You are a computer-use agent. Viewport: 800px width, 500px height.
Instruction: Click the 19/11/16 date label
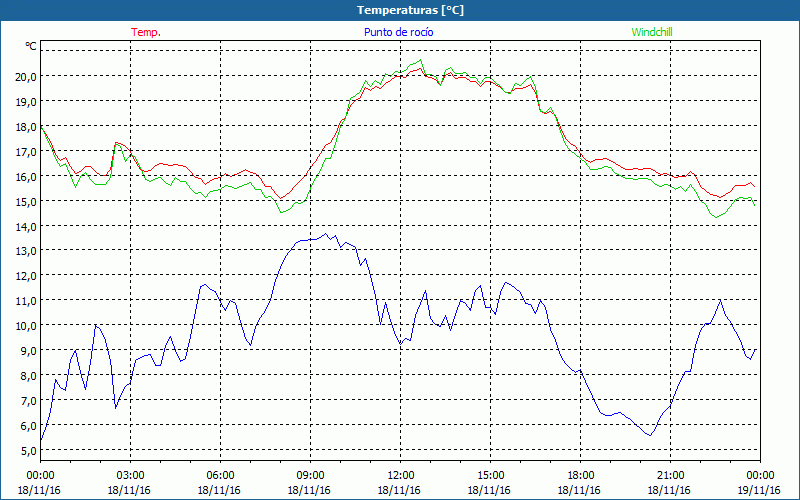(759, 490)
